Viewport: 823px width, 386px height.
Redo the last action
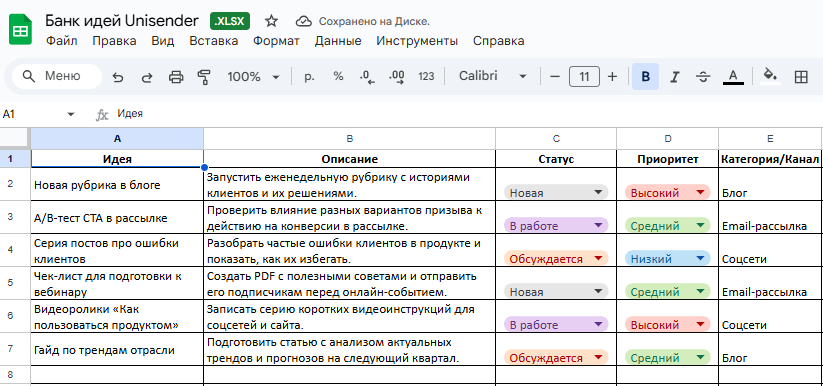[147, 77]
